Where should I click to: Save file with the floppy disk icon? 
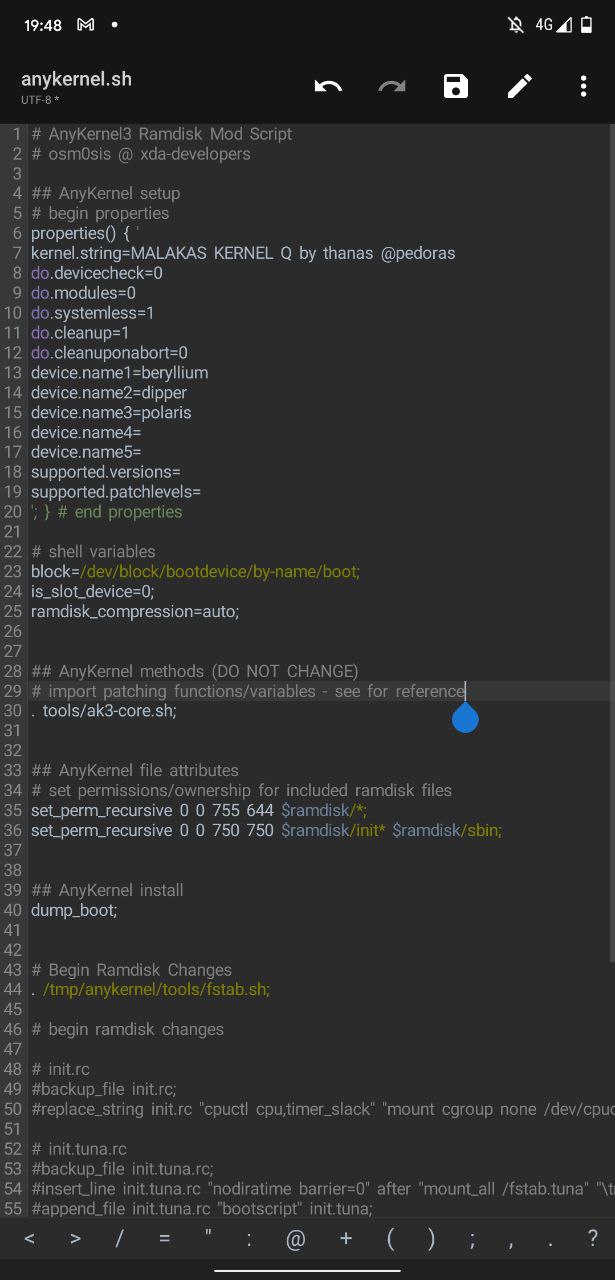456,87
